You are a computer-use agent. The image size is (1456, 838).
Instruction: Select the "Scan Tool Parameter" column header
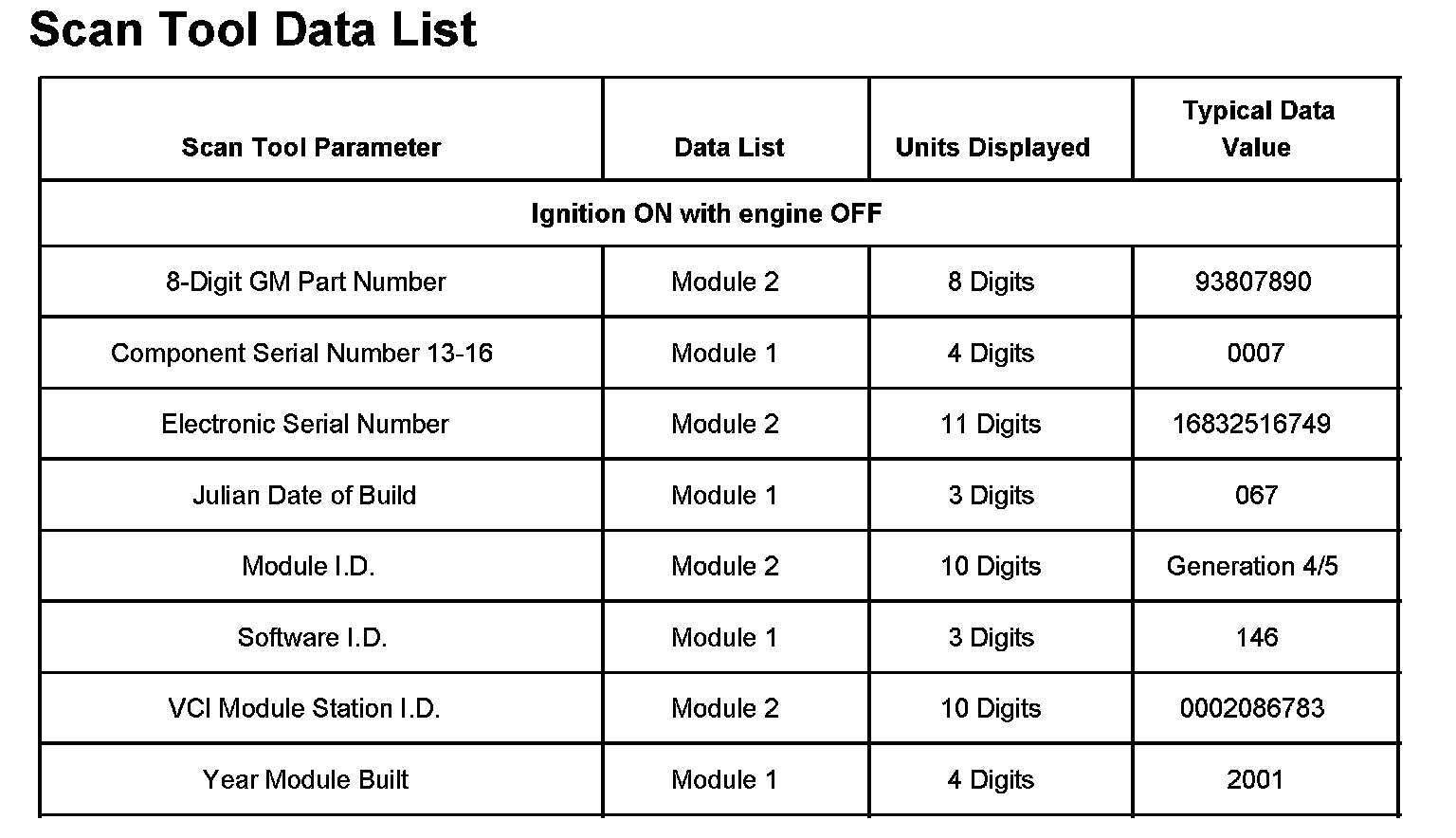311,148
